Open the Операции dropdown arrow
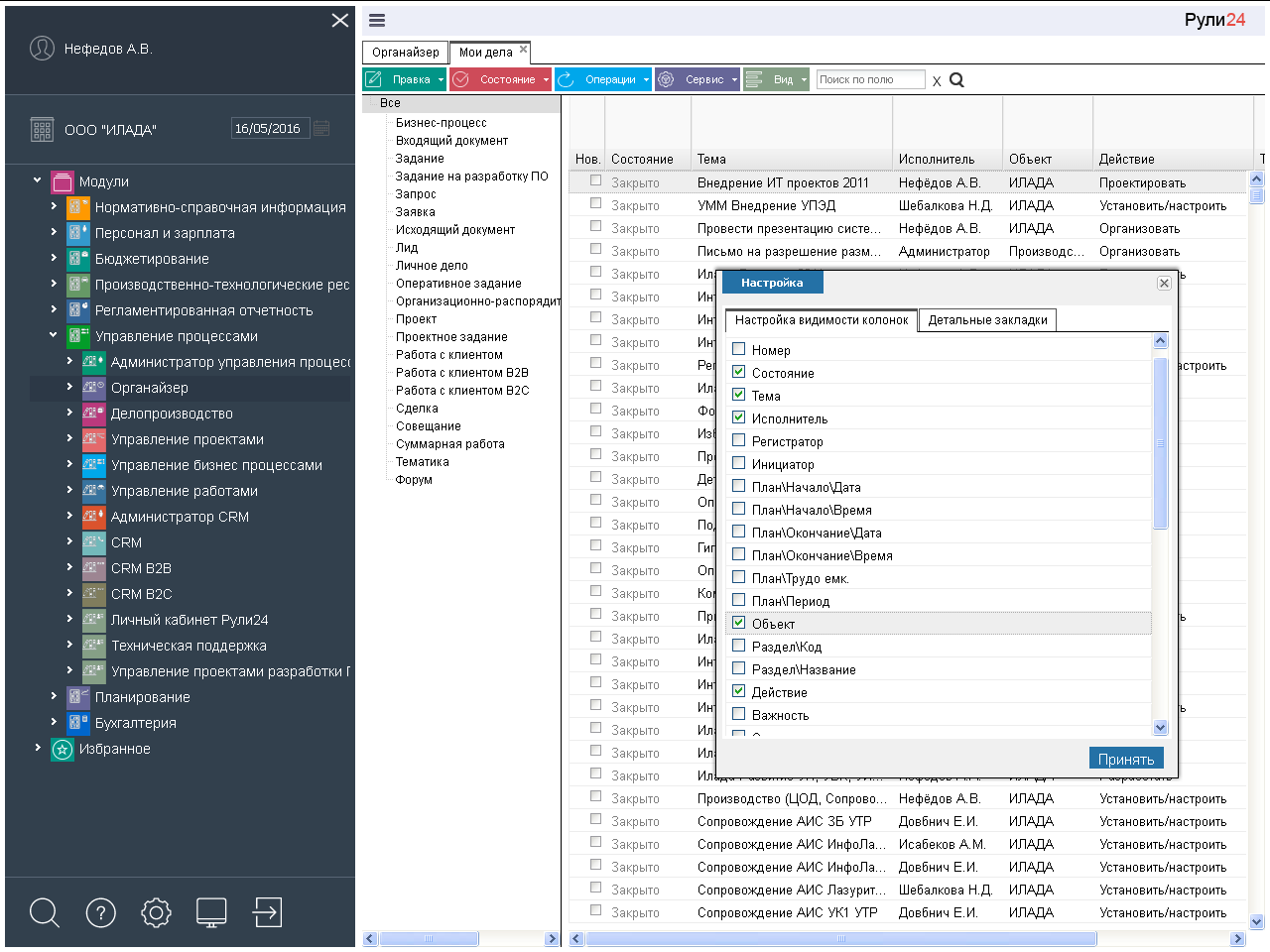The width and height of the screenshot is (1270, 952). tap(646, 80)
